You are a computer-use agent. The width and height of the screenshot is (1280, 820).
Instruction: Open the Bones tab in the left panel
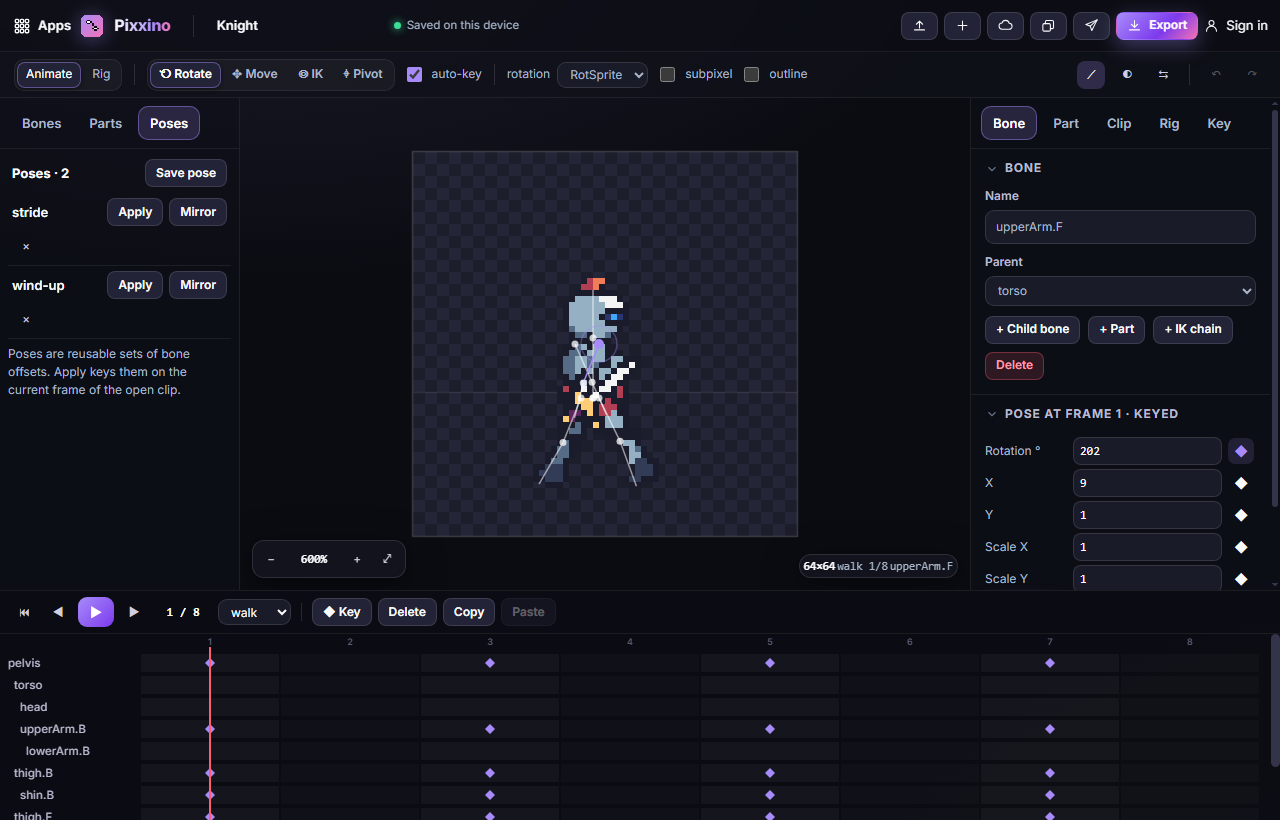(42, 123)
